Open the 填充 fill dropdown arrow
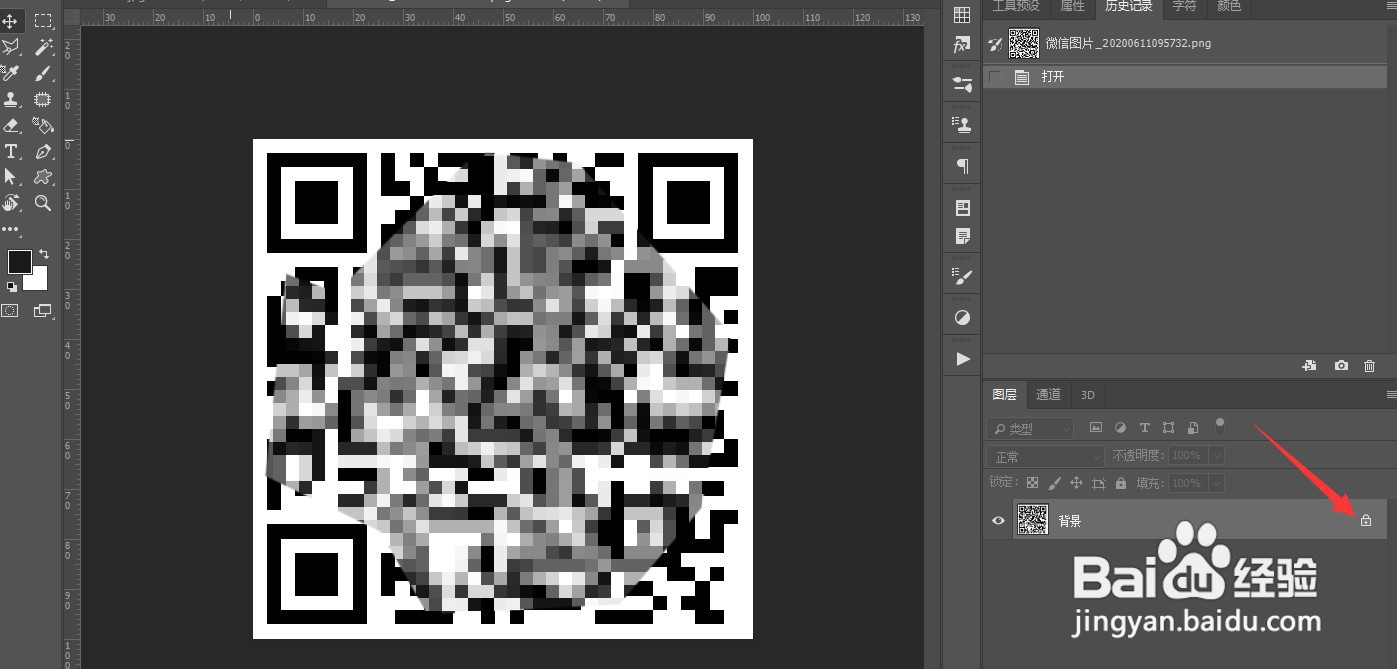1397x669 pixels. (x=1216, y=483)
